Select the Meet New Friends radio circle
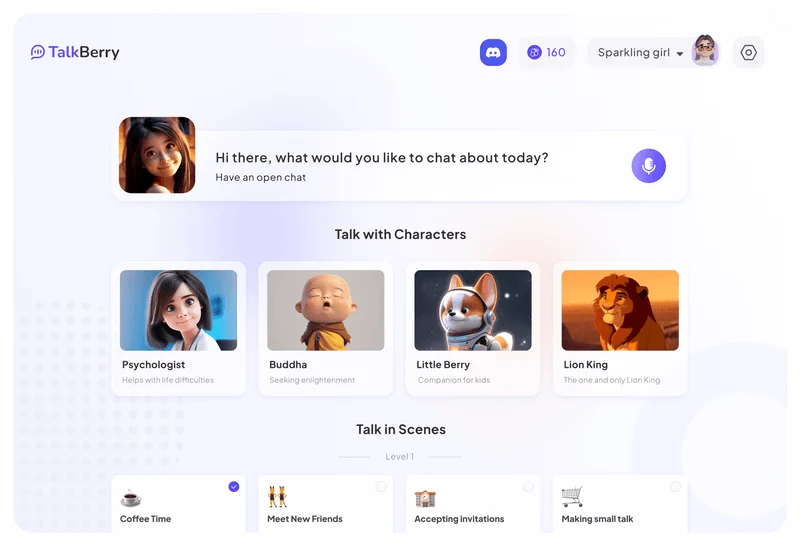The width and height of the screenshot is (800, 546). [381, 487]
